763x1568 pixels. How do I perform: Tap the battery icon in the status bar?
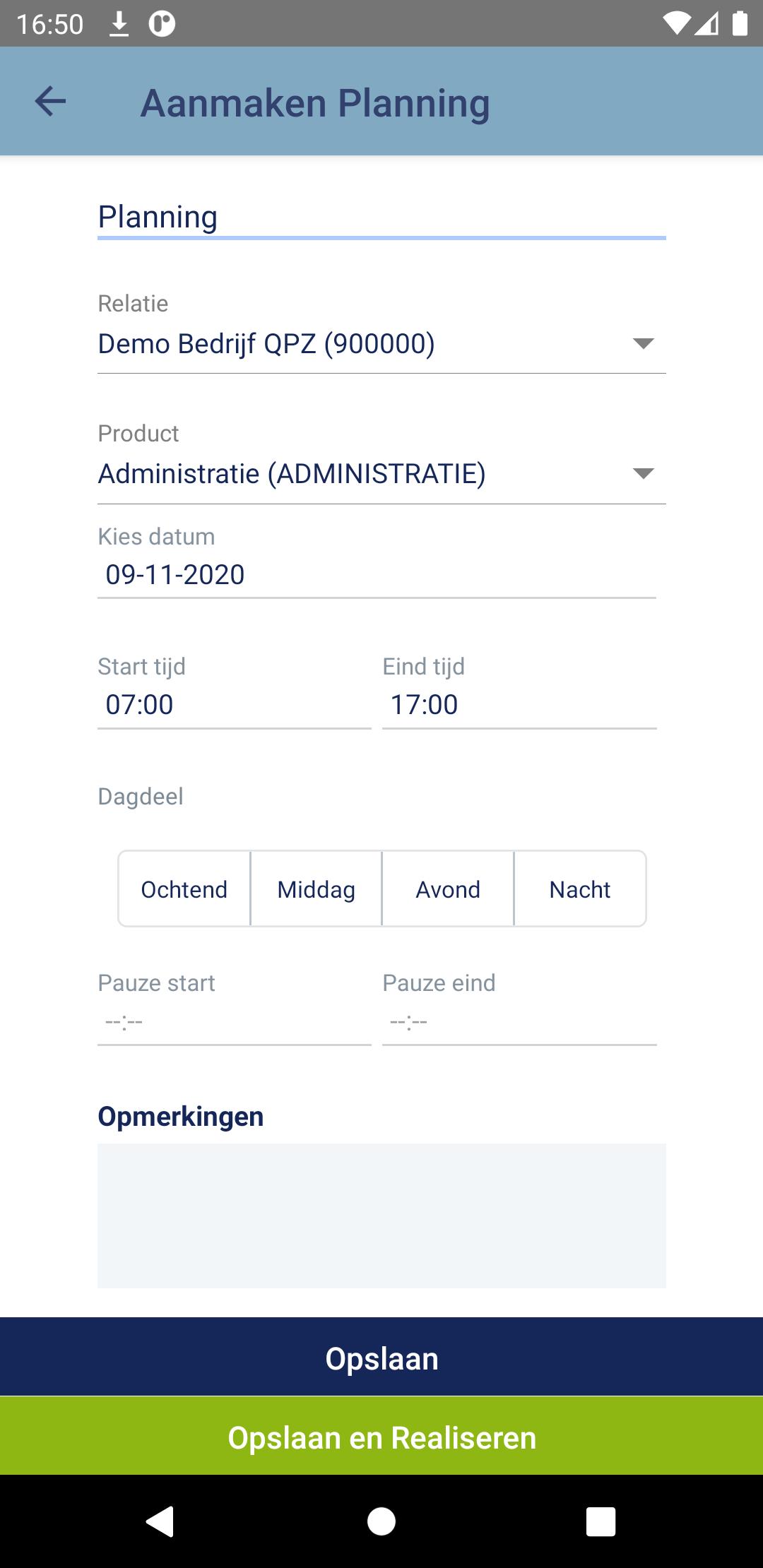tap(740, 23)
